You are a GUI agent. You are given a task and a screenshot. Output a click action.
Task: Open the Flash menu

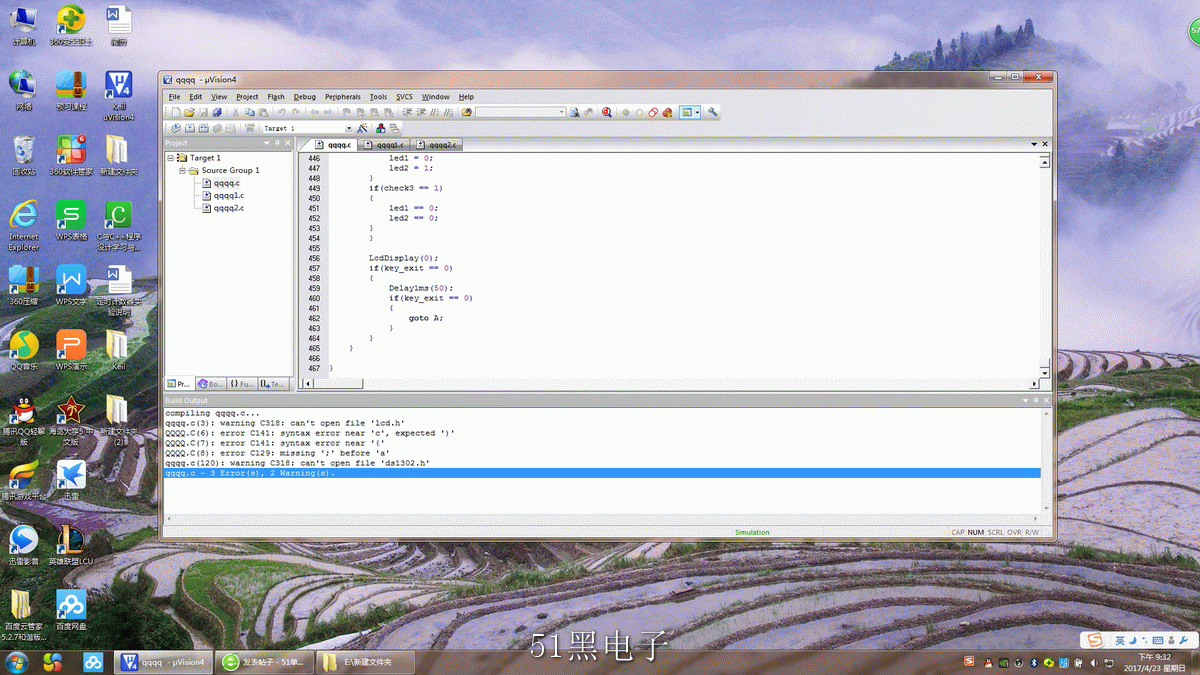[275, 97]
